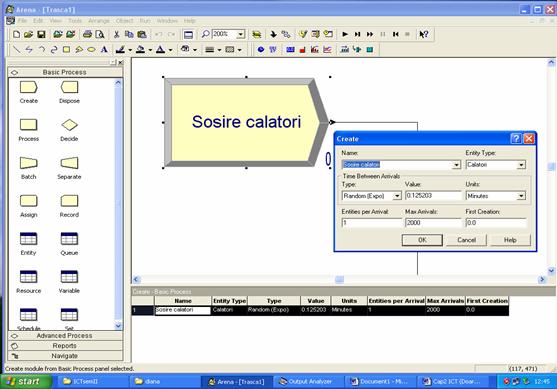Open the Type Random (Expo) dropdown
557x389 pixels.
click(x=397, y=196)
